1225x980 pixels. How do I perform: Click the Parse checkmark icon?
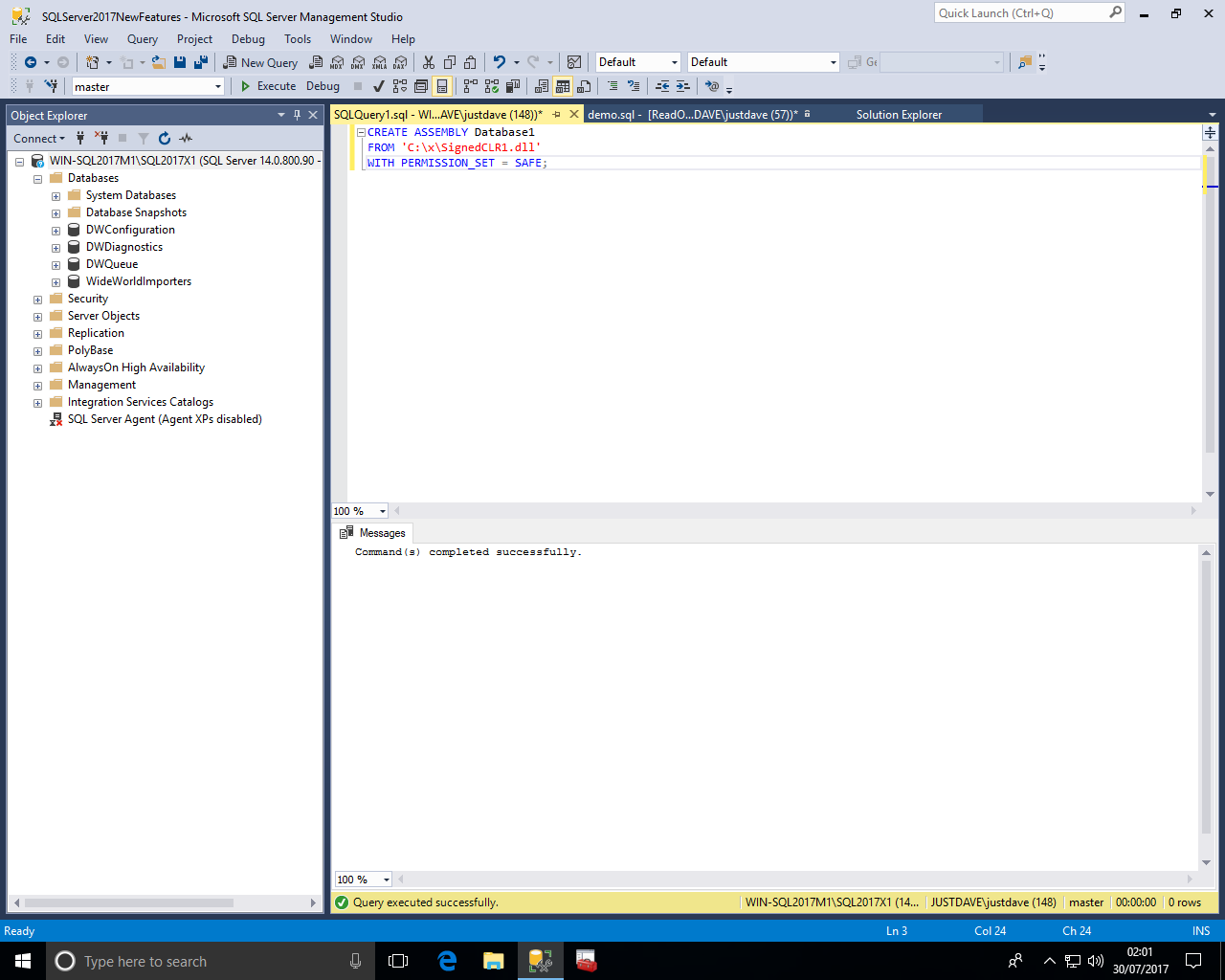[379, 86]
